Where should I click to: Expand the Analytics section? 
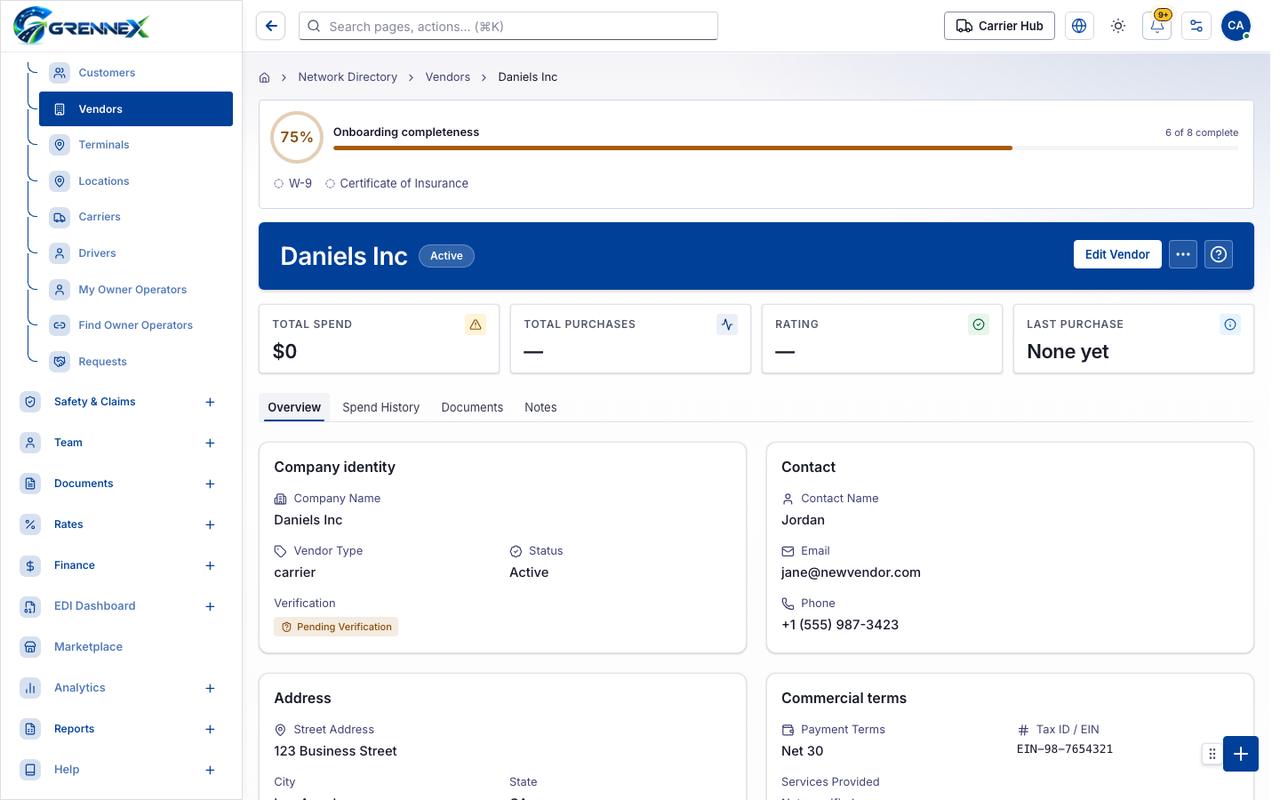[210, 688]
